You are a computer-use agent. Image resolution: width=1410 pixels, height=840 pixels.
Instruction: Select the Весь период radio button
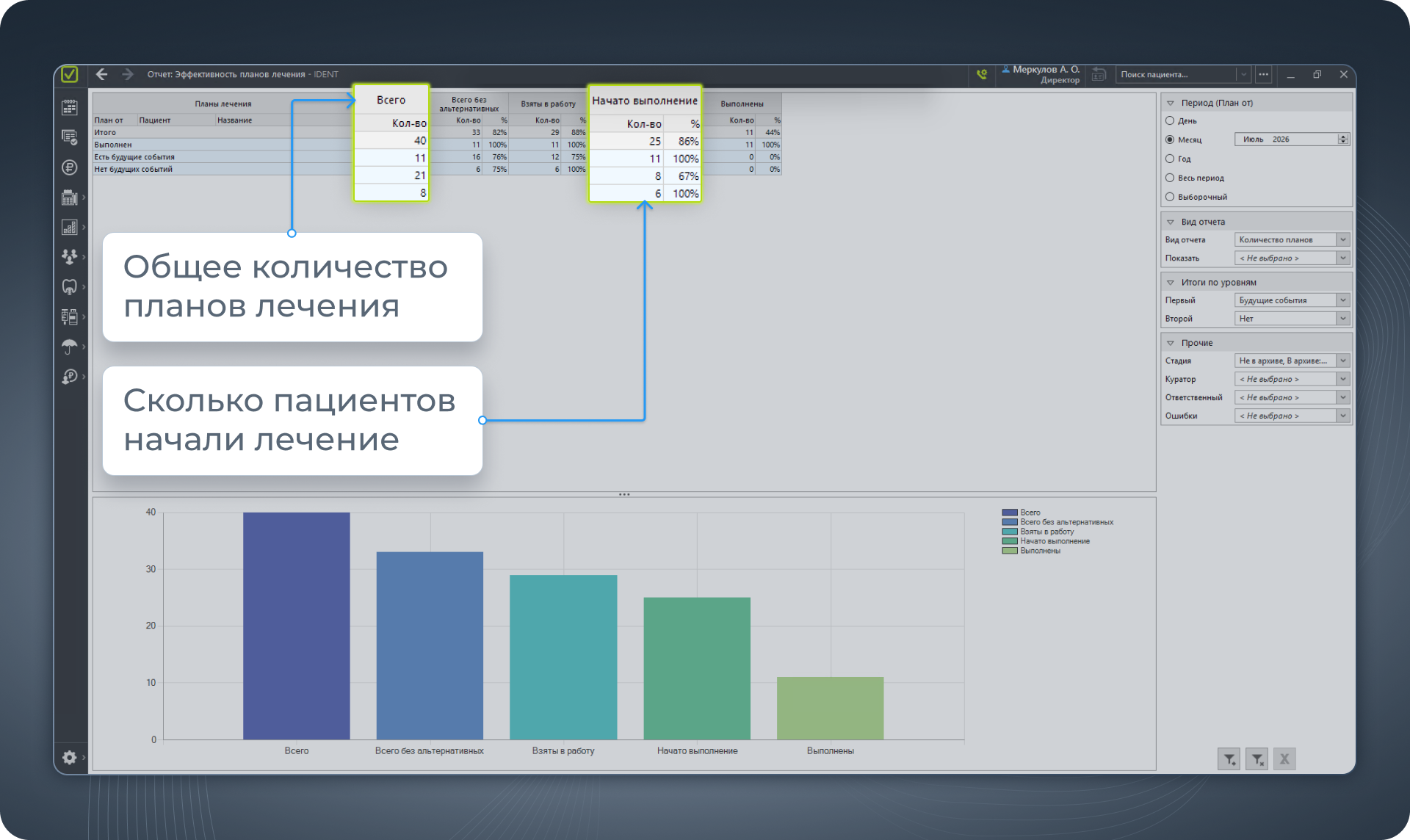[1170, 178]
